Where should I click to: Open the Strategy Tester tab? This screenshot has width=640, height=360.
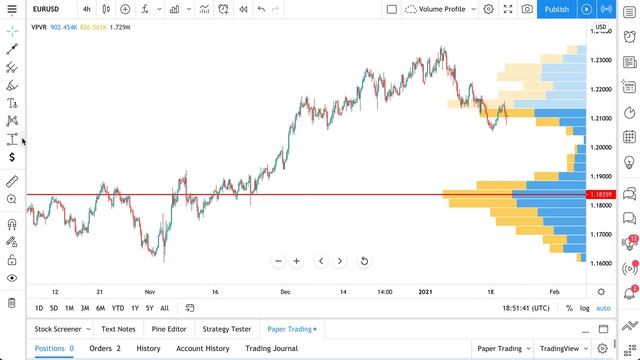(x=227, y=329)
